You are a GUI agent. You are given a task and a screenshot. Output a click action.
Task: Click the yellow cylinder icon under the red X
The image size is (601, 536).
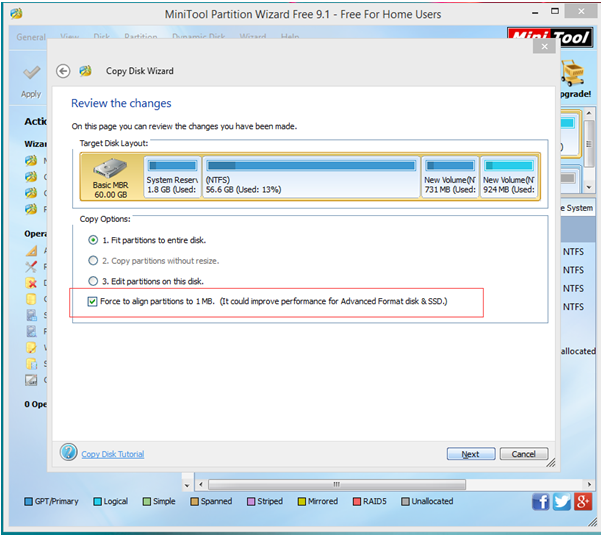[31, 299]
